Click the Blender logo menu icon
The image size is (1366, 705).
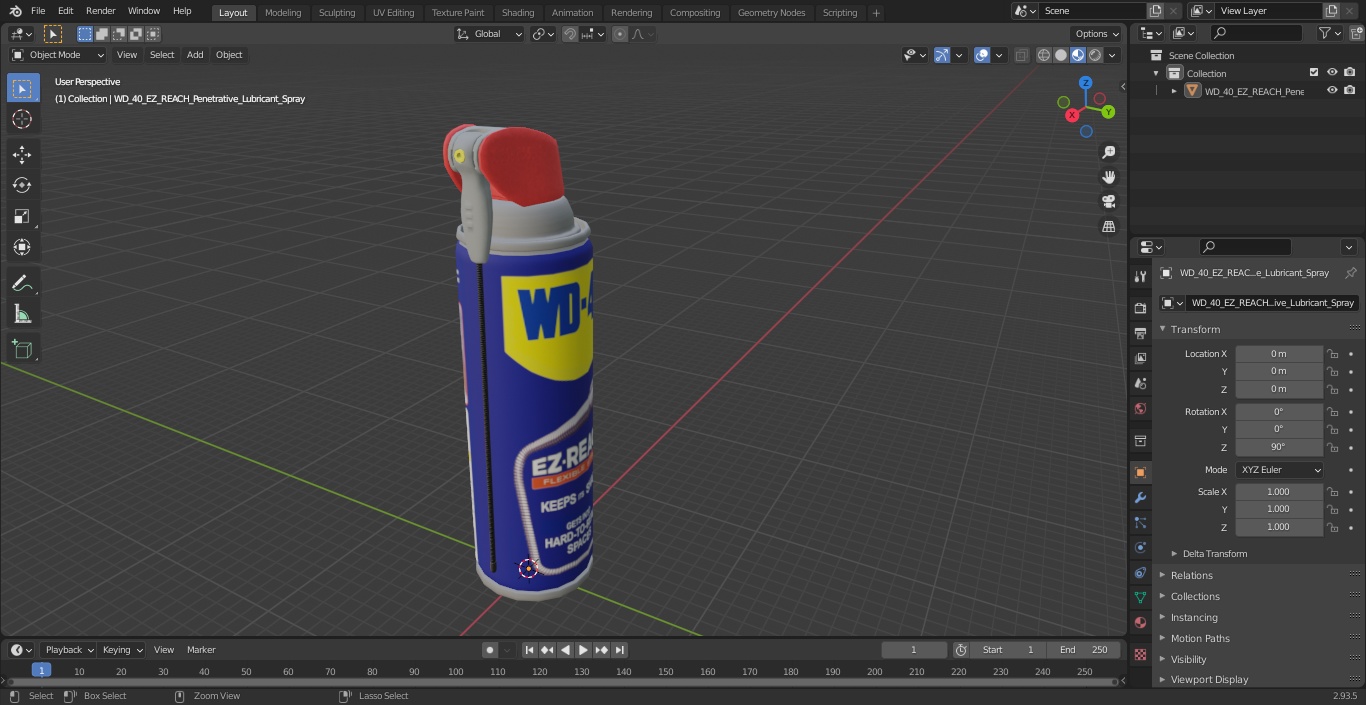pyautogui.click(x=16, y=11)
